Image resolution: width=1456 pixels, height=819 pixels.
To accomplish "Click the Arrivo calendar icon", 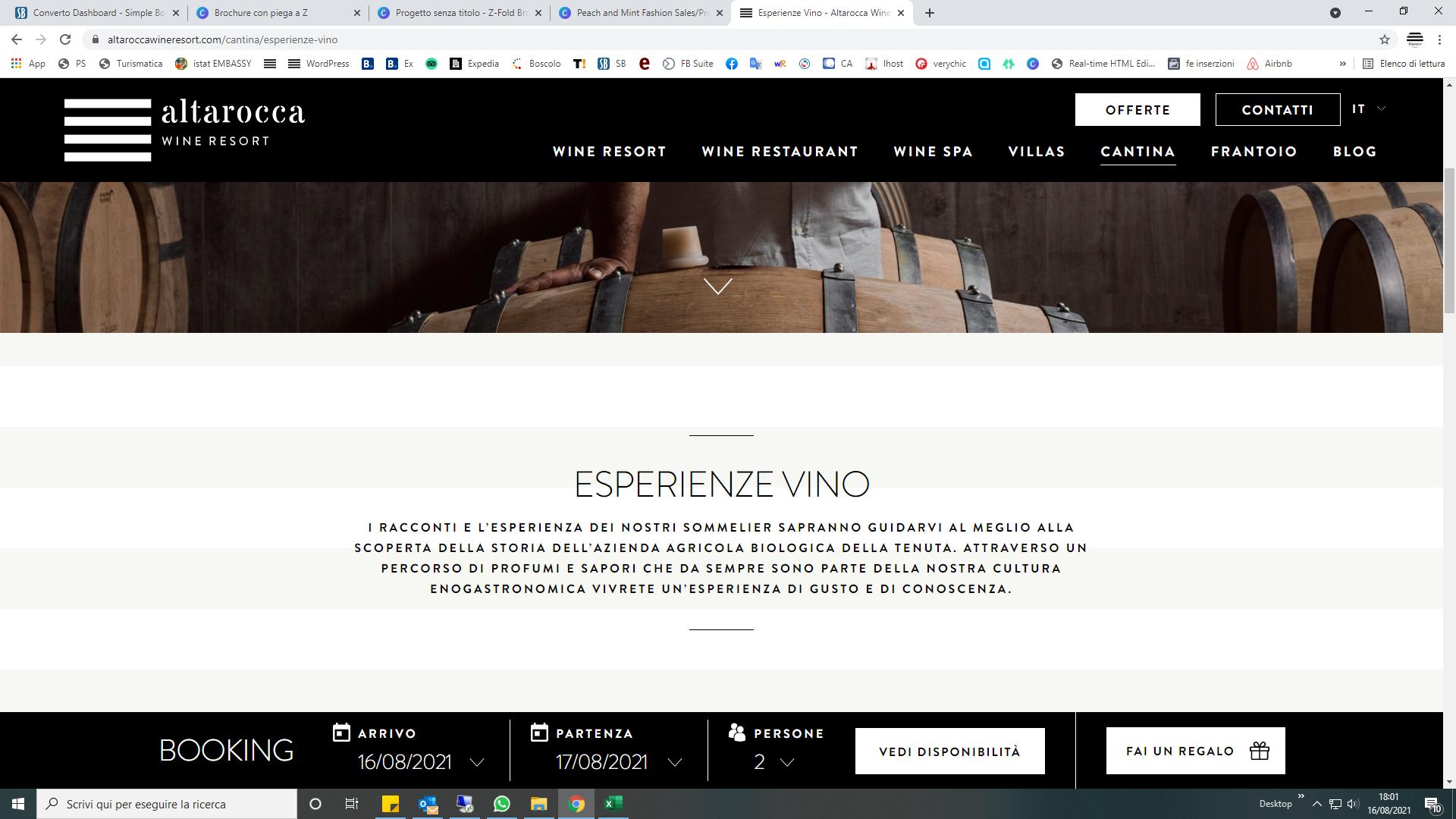I will [341, 733].
